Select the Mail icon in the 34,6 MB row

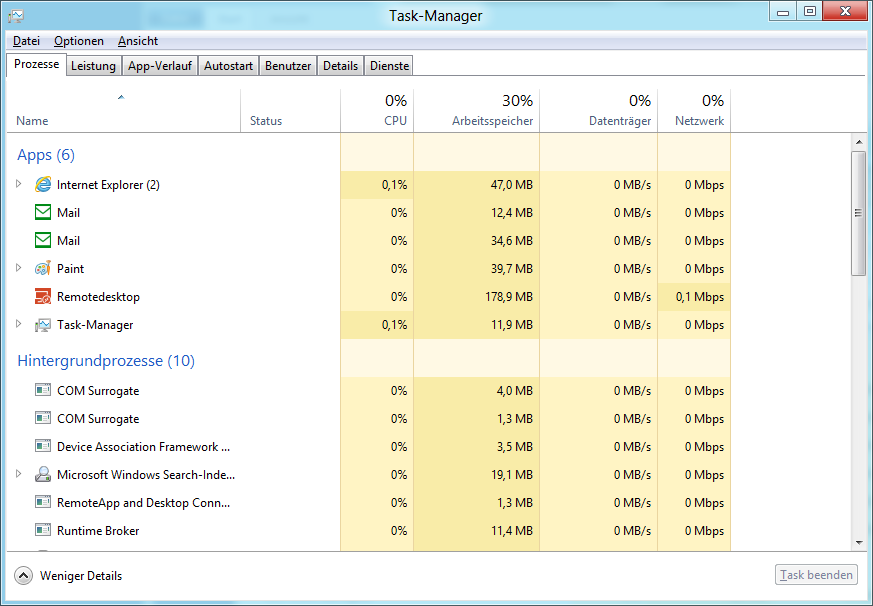click(43, 240)
